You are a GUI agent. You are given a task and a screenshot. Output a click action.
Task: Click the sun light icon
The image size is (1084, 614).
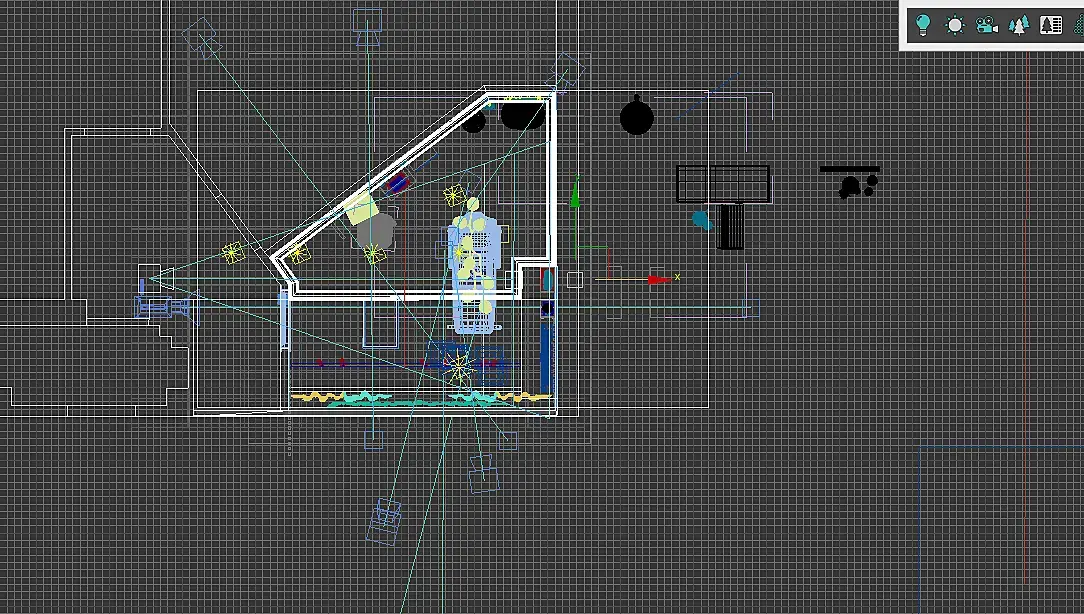click(x=955, y=26)
